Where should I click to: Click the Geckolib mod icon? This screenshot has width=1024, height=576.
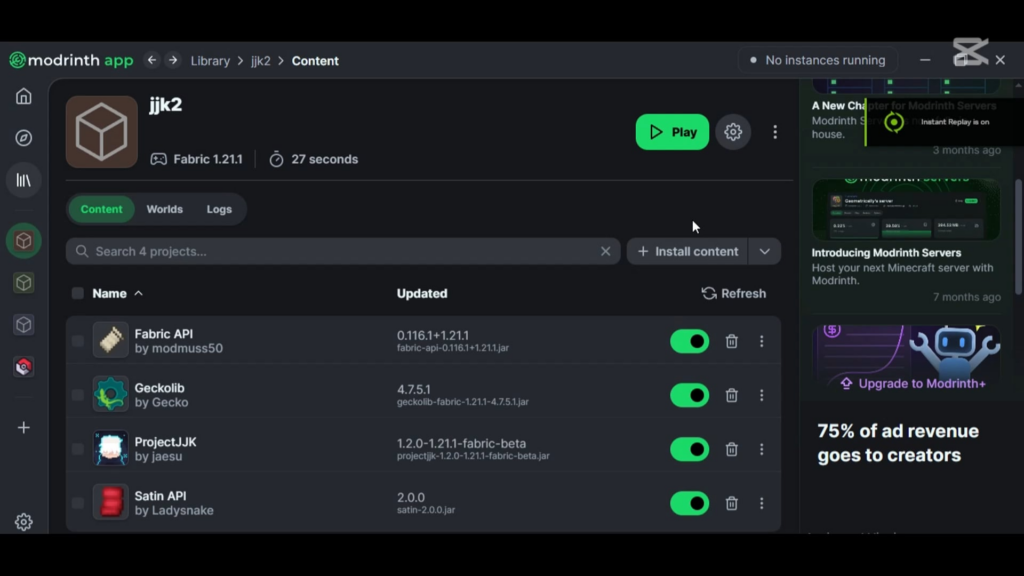click(110, 394)
